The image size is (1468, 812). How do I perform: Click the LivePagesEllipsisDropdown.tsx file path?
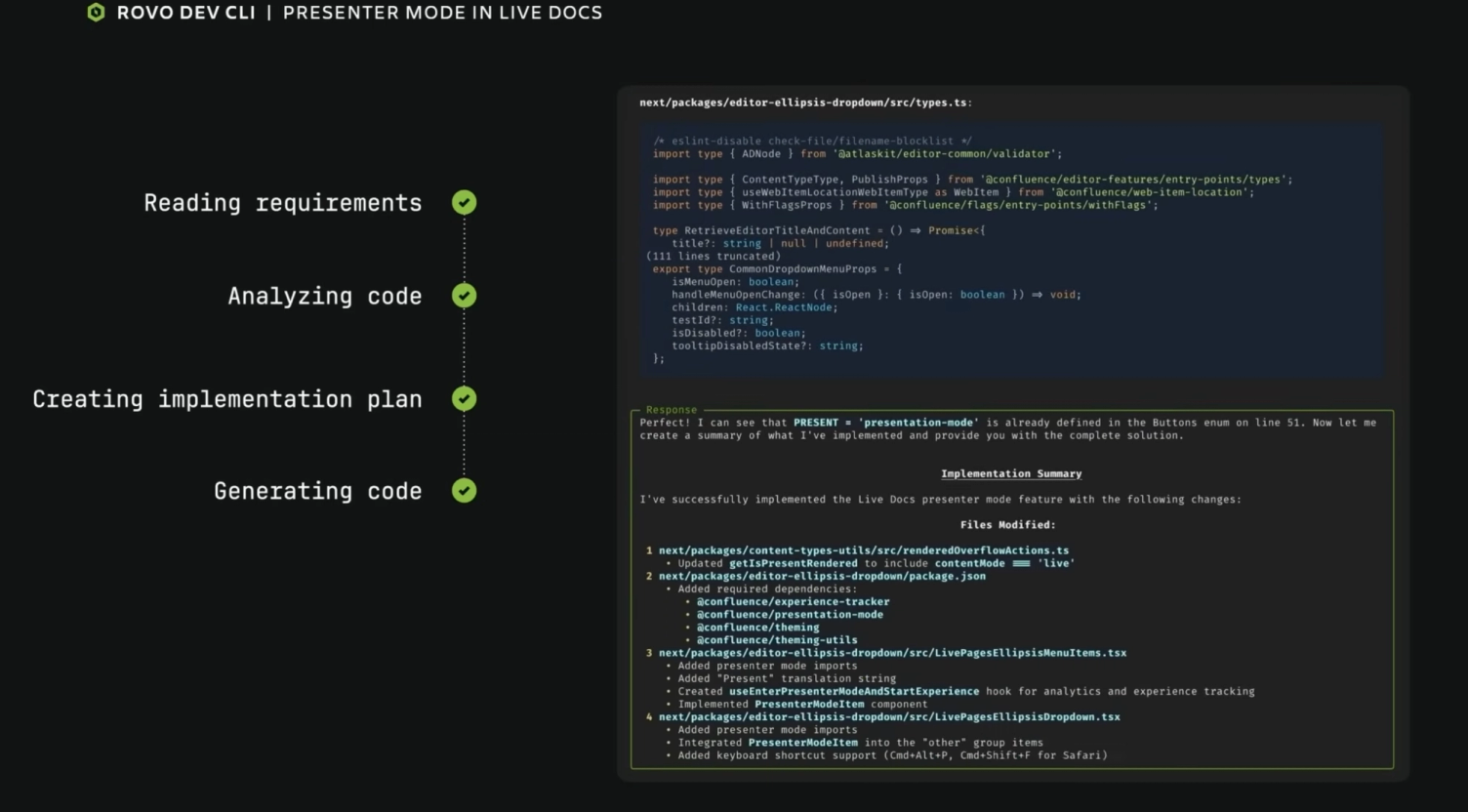889,716
